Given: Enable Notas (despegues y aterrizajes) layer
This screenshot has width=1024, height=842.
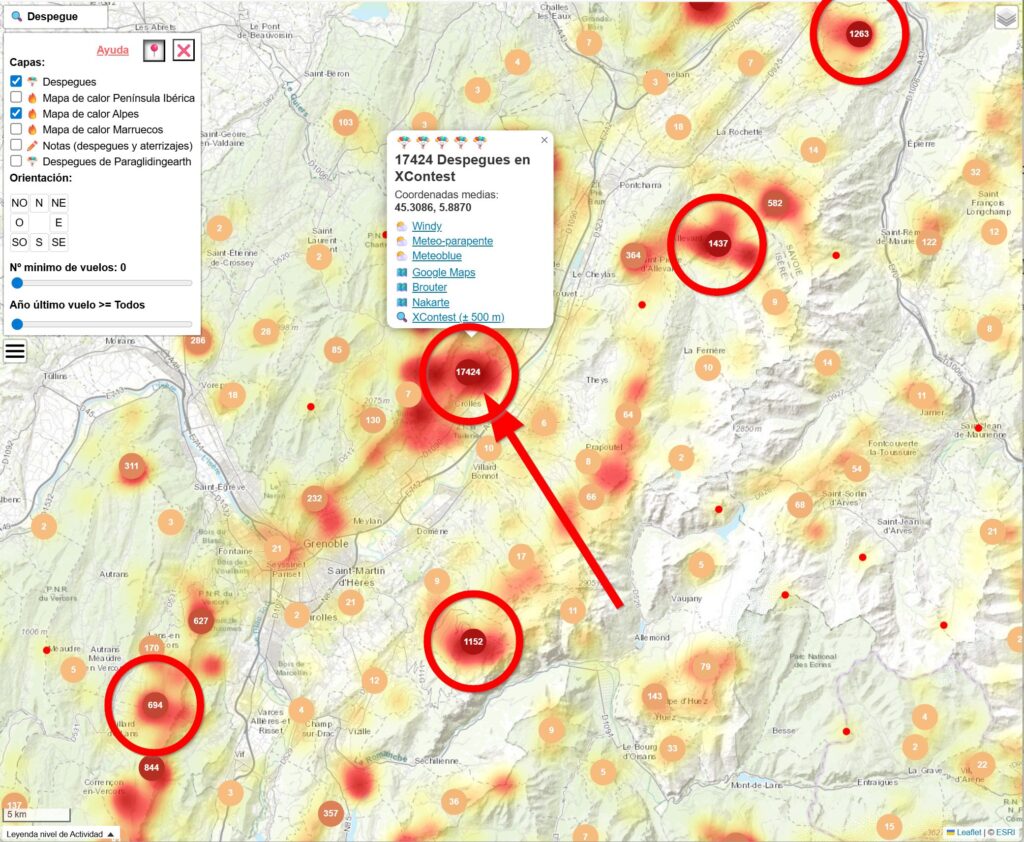Looking at the screenshot, I should [16, 145].
